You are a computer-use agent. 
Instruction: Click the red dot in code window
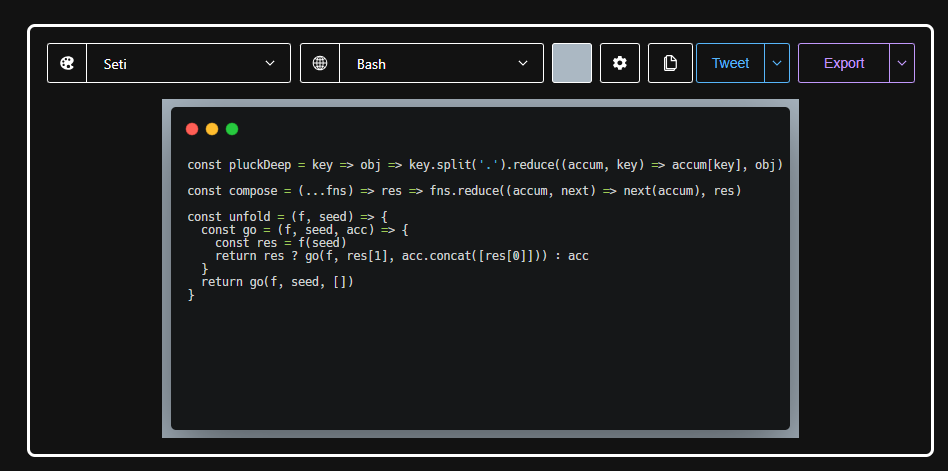click(192, 129)
